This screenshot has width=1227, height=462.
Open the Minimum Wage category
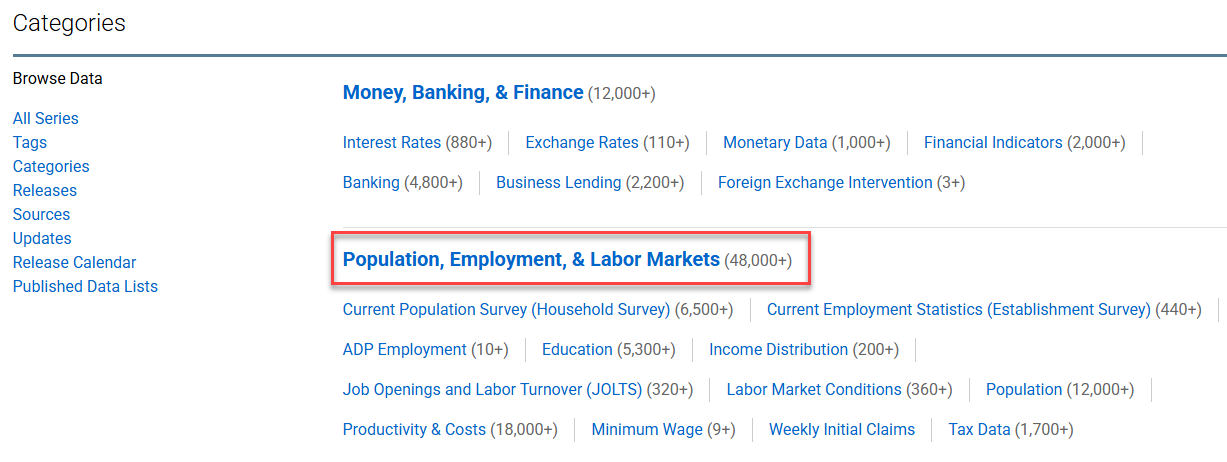point(647,429)
